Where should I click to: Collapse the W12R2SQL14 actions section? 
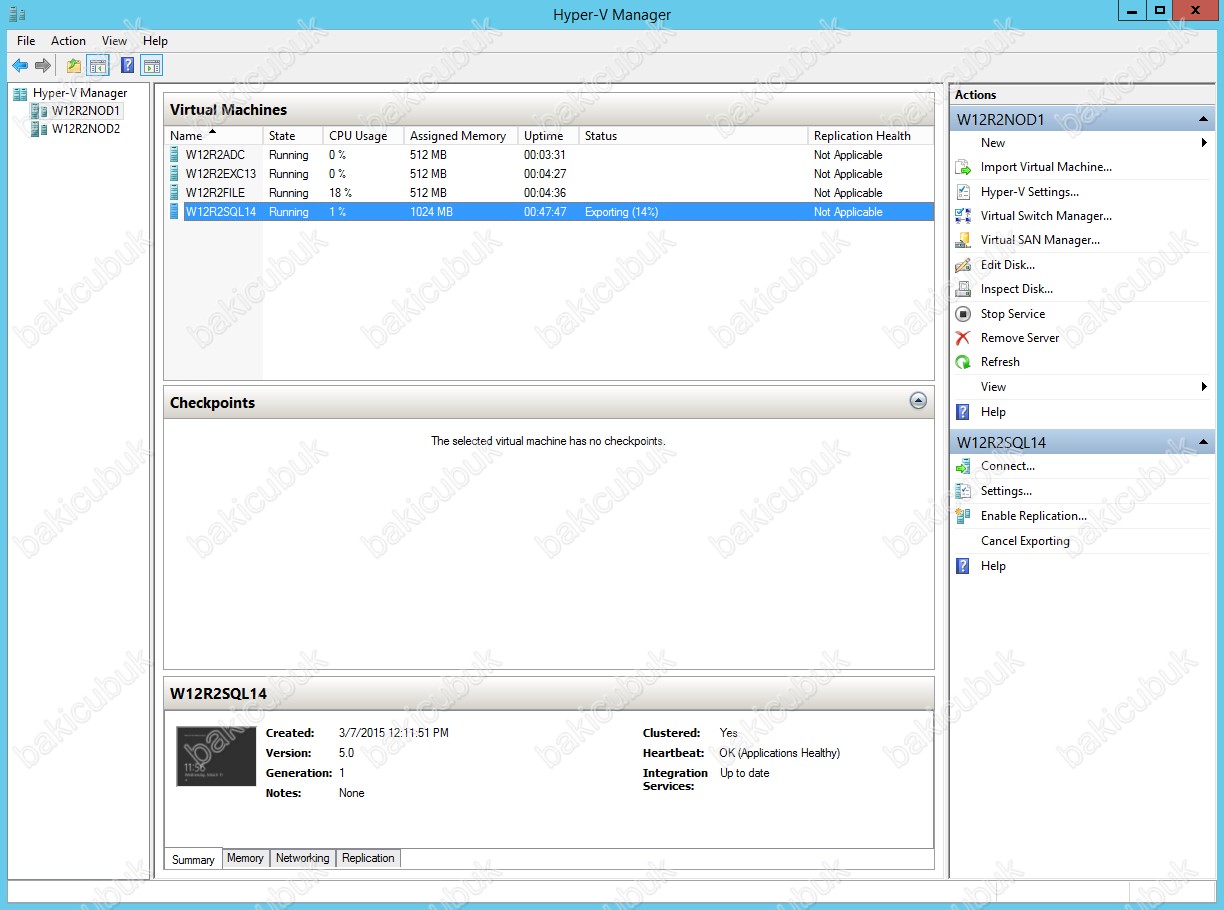(1203, 442)
